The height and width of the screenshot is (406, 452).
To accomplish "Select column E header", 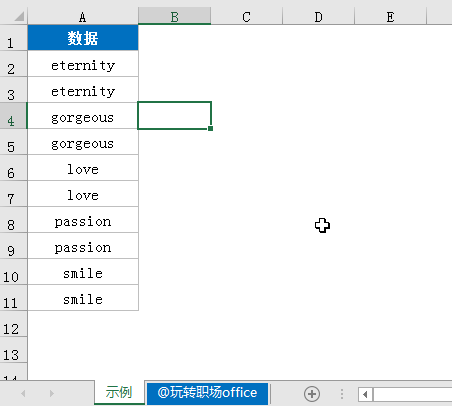I will (390, 17).
